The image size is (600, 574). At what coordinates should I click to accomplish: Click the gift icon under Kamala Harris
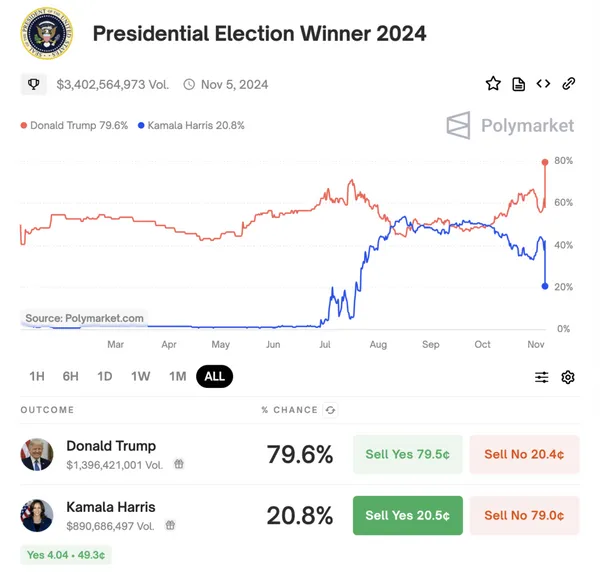(171, 525)
